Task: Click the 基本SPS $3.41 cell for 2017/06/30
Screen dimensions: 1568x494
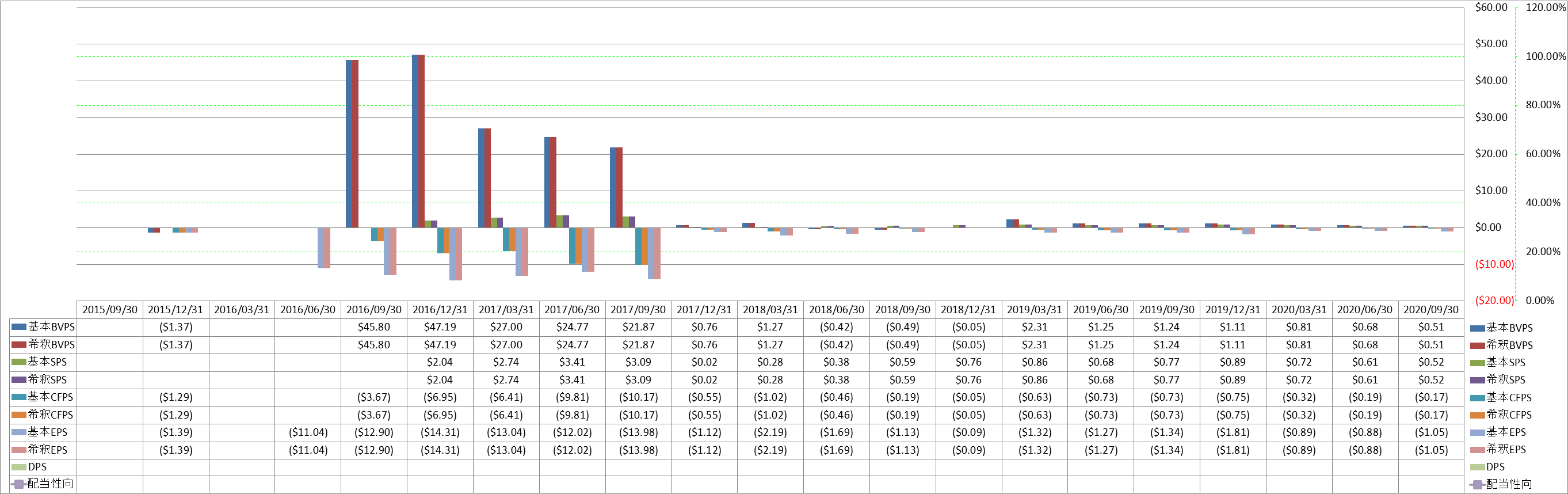Action: pos(572,362)
